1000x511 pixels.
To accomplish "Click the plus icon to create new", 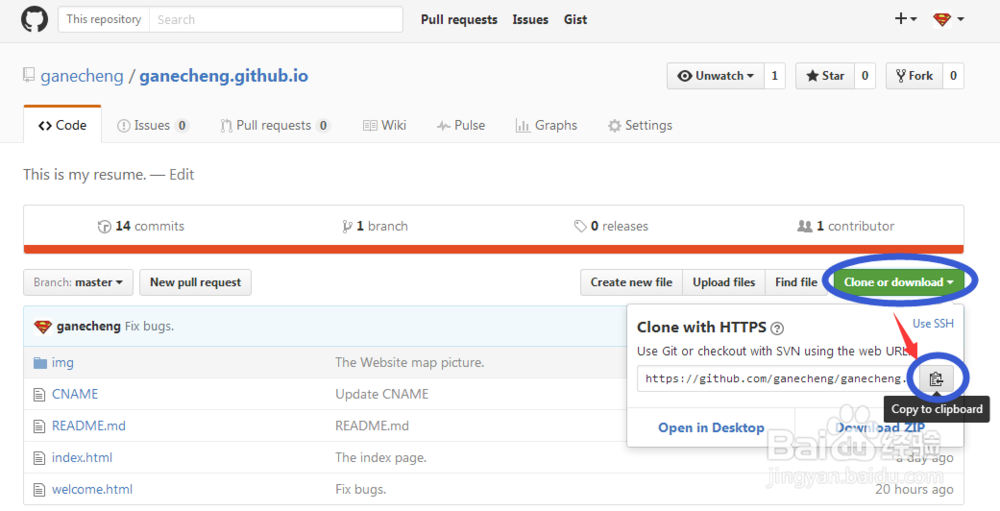I will coord(905,19).
